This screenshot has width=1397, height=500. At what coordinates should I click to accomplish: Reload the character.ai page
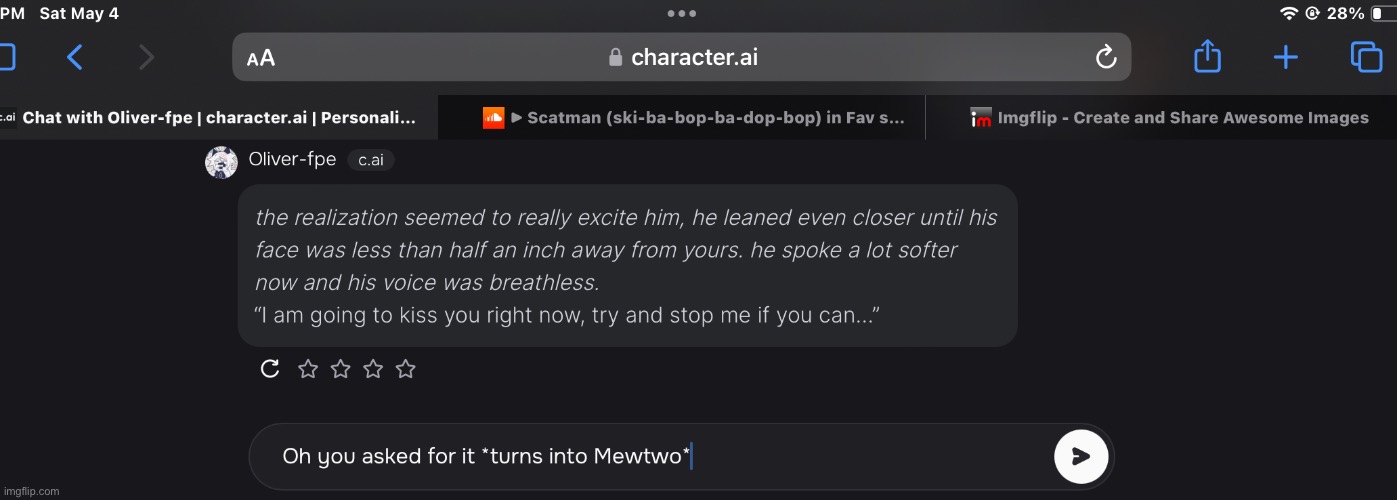1106,58
